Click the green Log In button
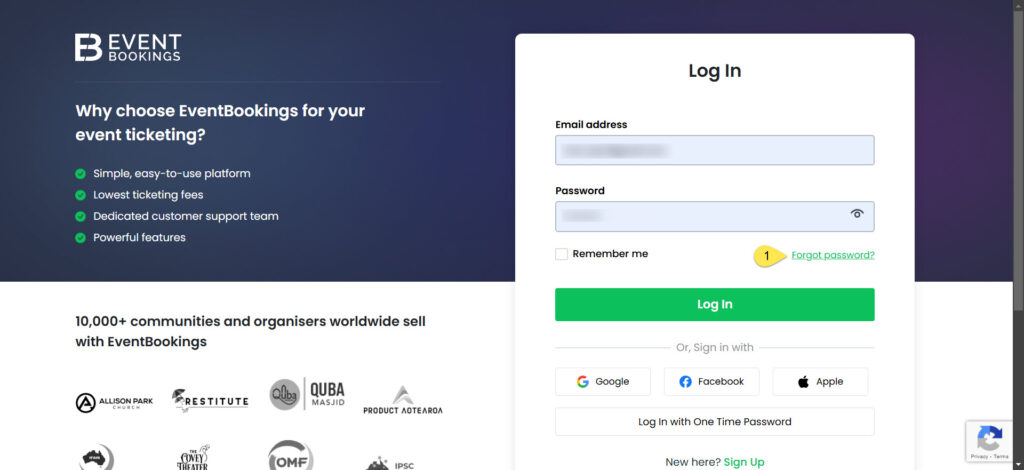 pos(714,304)
